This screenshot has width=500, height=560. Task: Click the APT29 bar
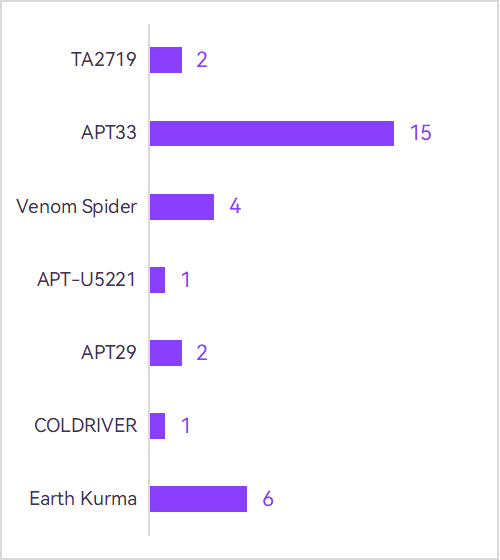166,352
